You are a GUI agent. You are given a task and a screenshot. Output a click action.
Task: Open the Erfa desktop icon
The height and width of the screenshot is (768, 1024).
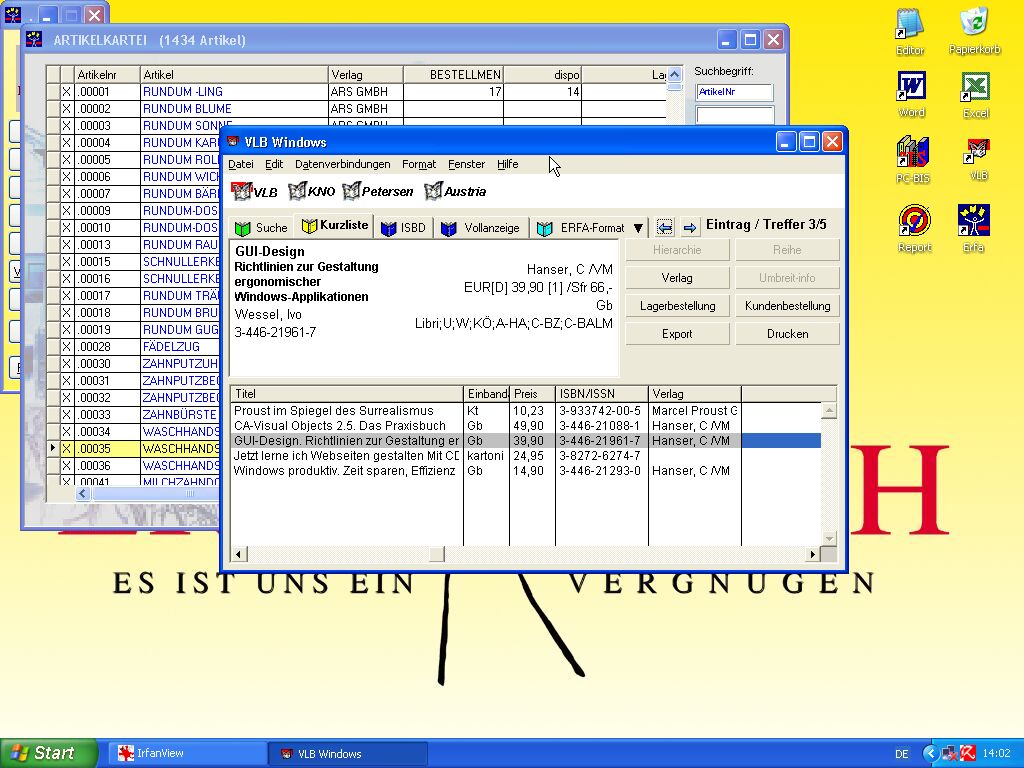click(x=974, y=228)
